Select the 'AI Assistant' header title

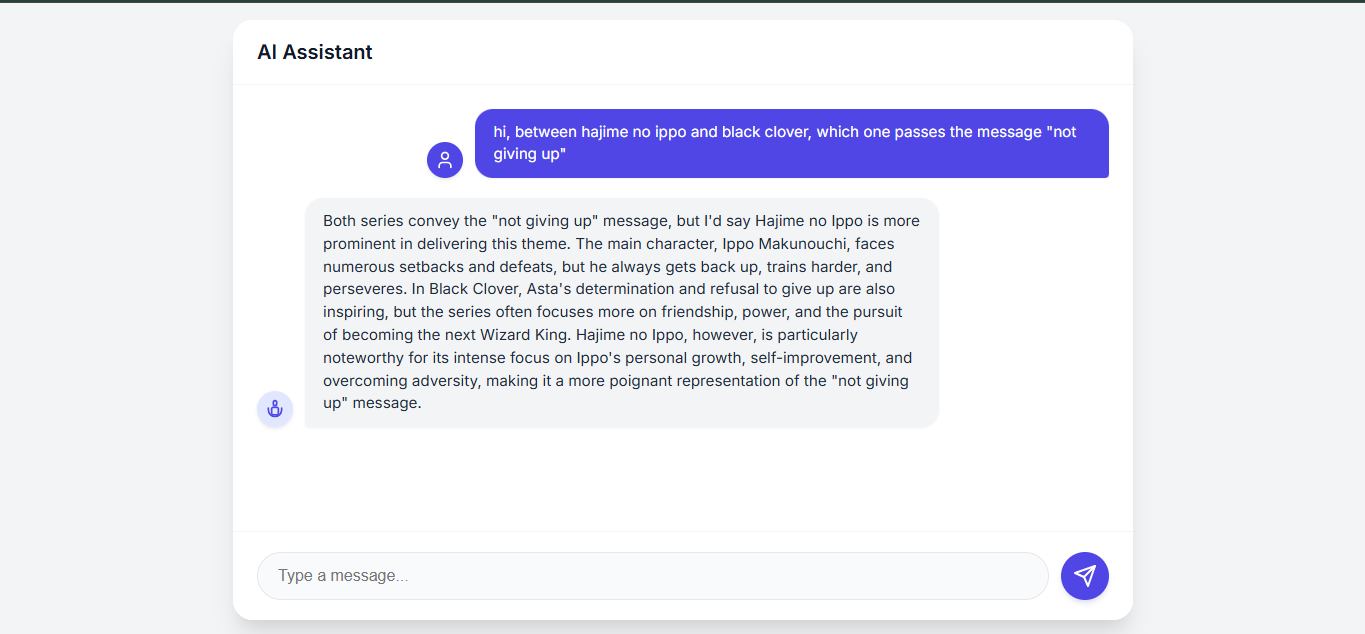314,51
